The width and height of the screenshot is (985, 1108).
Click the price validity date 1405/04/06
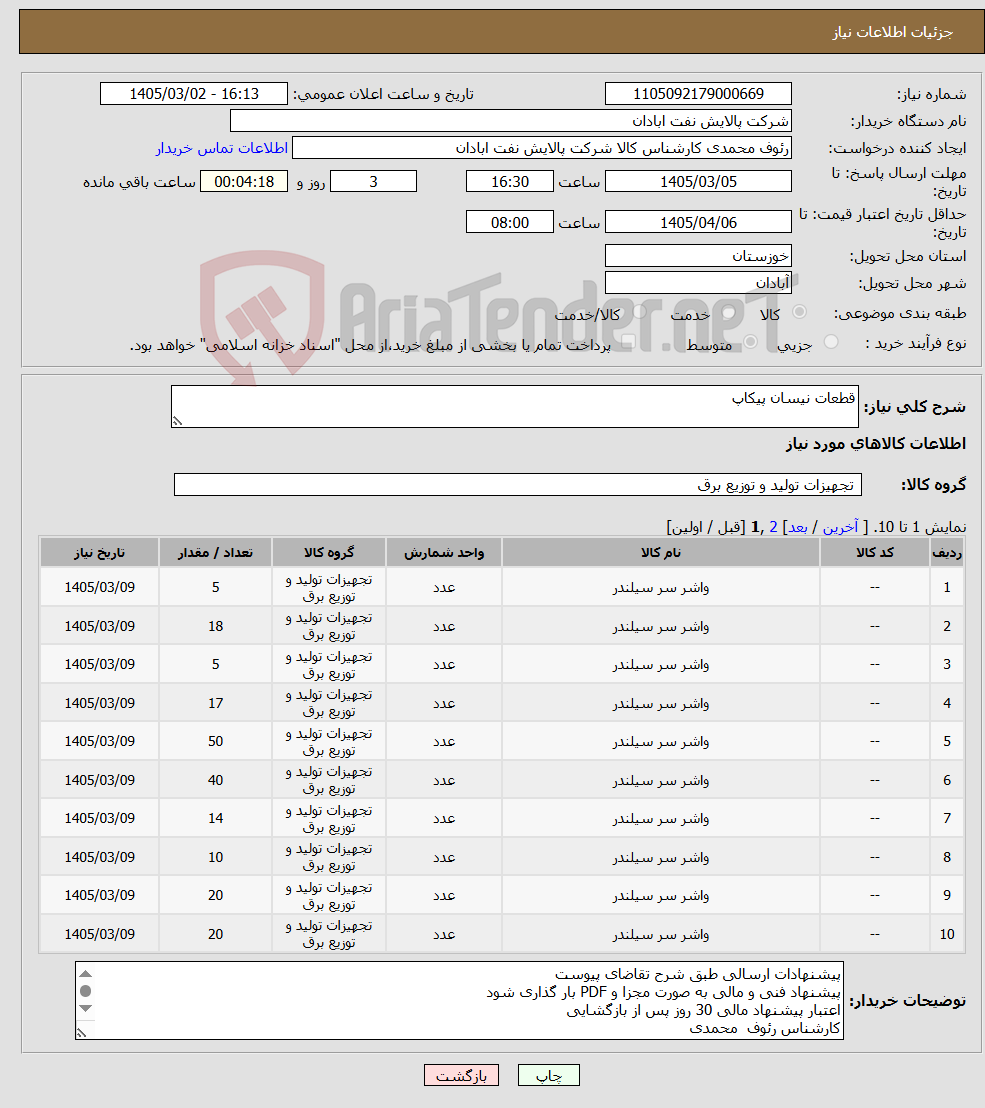pyautogui.click(x=698, y=223)
